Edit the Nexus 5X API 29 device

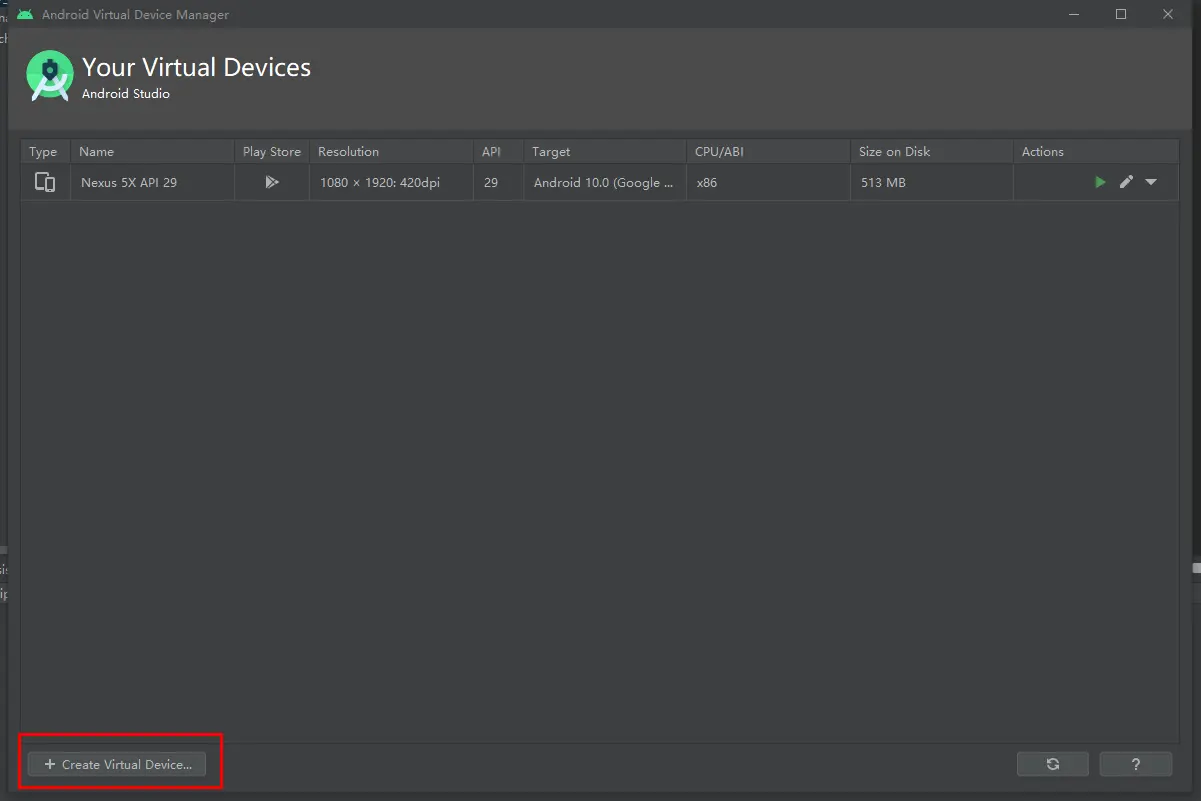(x=1126, y=182)
